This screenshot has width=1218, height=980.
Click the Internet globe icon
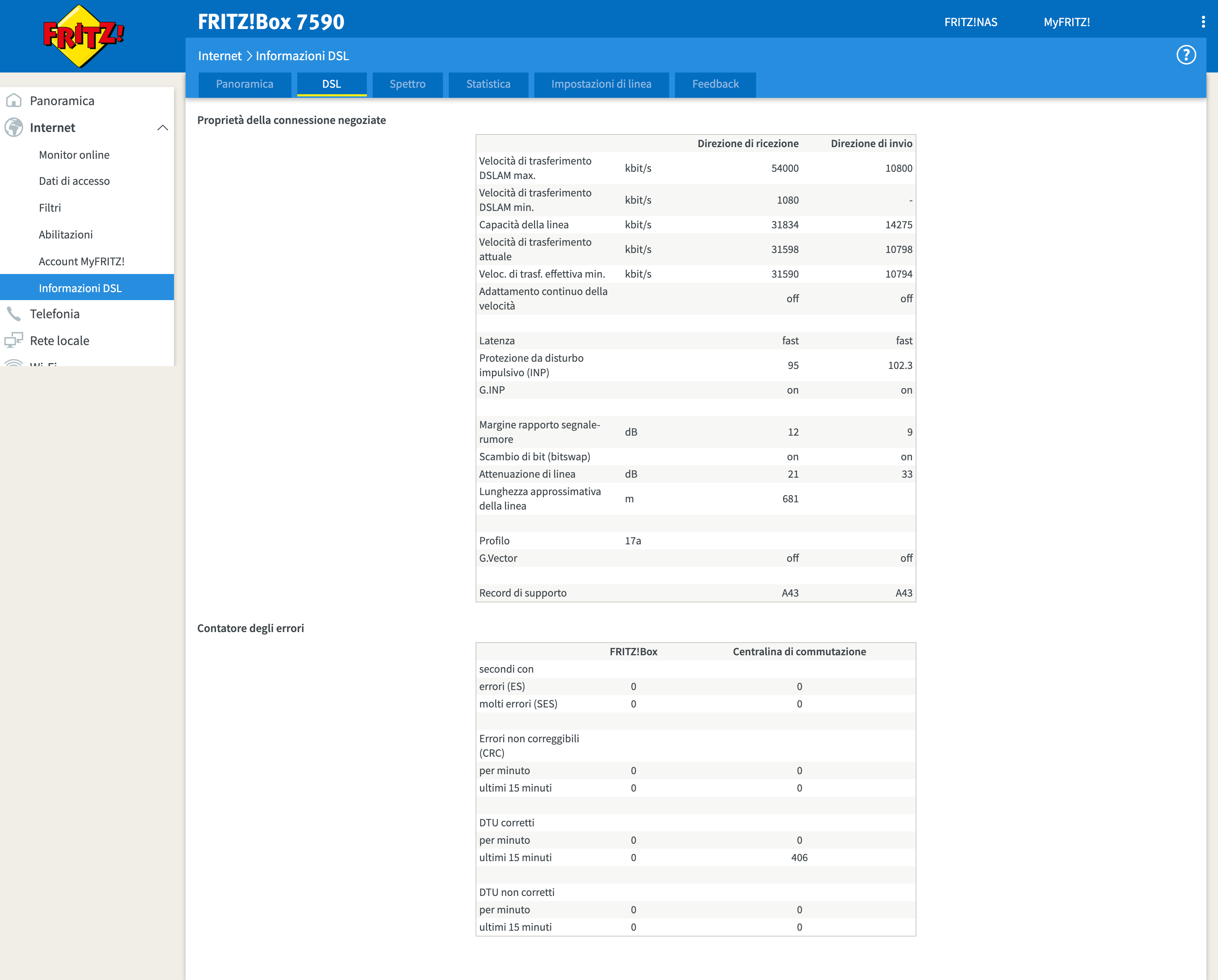pyautogui.click(x=13, y=128)
